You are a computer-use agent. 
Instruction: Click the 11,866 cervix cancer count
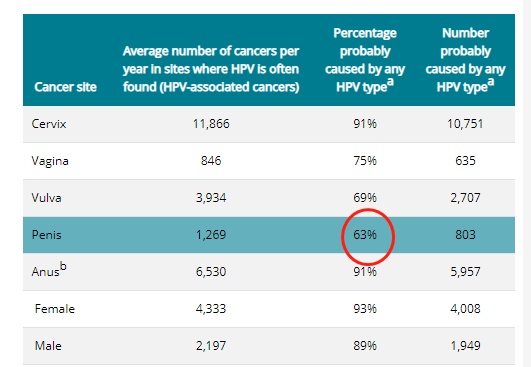(x=211, y=124)
